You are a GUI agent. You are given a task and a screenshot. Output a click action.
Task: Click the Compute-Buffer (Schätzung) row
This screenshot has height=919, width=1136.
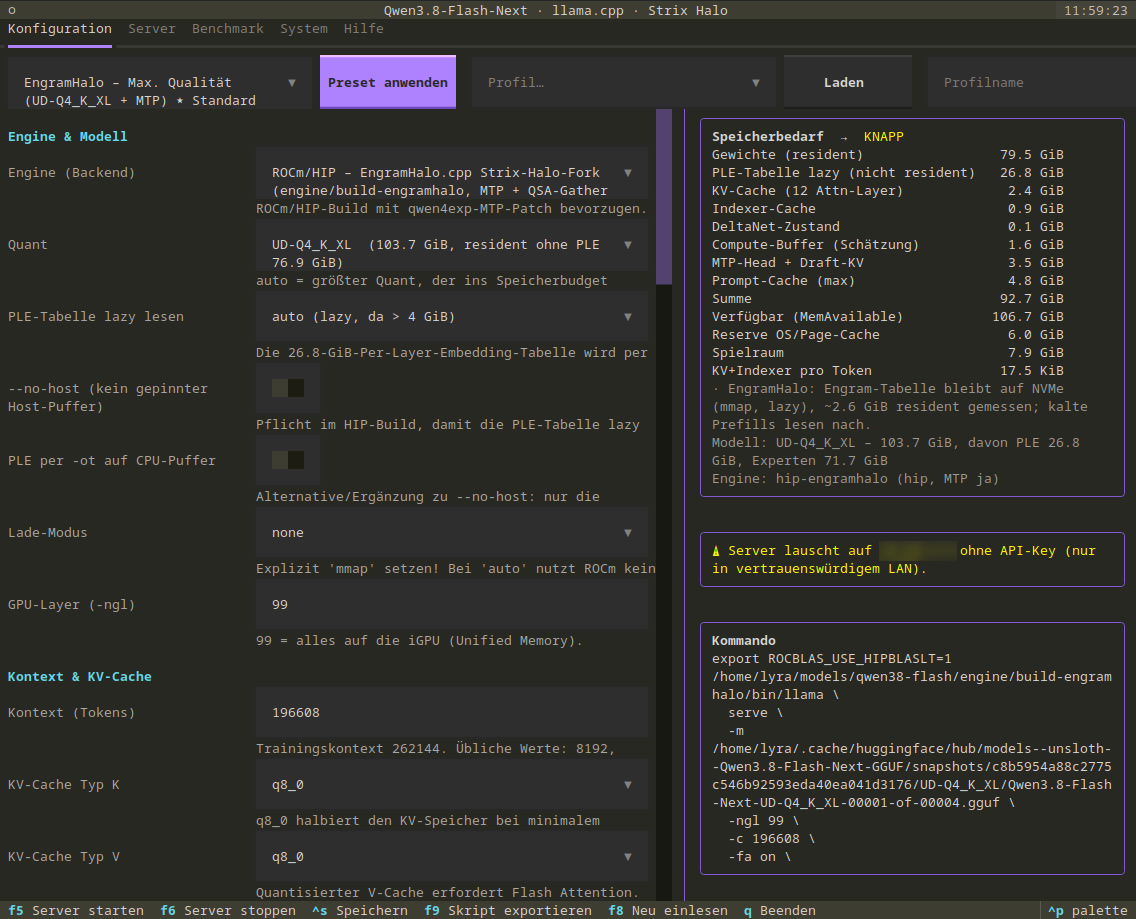click(x=888, y=245)
